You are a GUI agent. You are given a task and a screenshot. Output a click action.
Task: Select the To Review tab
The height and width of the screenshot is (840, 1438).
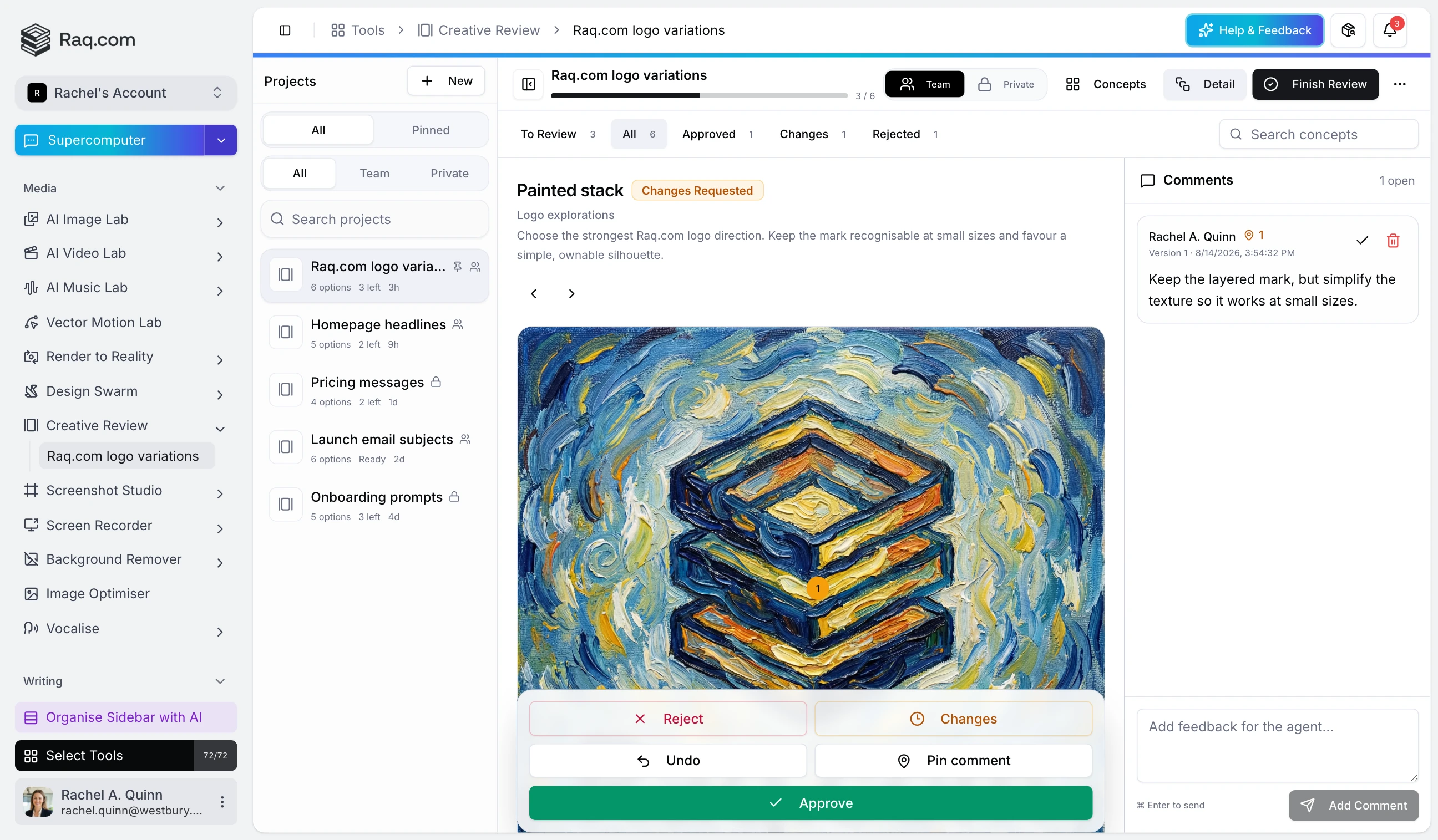(x=558, y=134)
